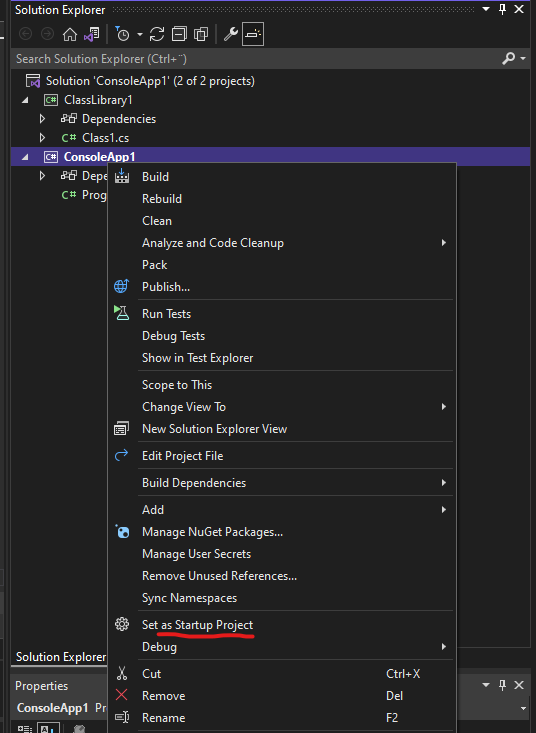Screen dimensions: 536x733
Task: Choose Rebuild from the context menu
Action: [x=162, y=199]
